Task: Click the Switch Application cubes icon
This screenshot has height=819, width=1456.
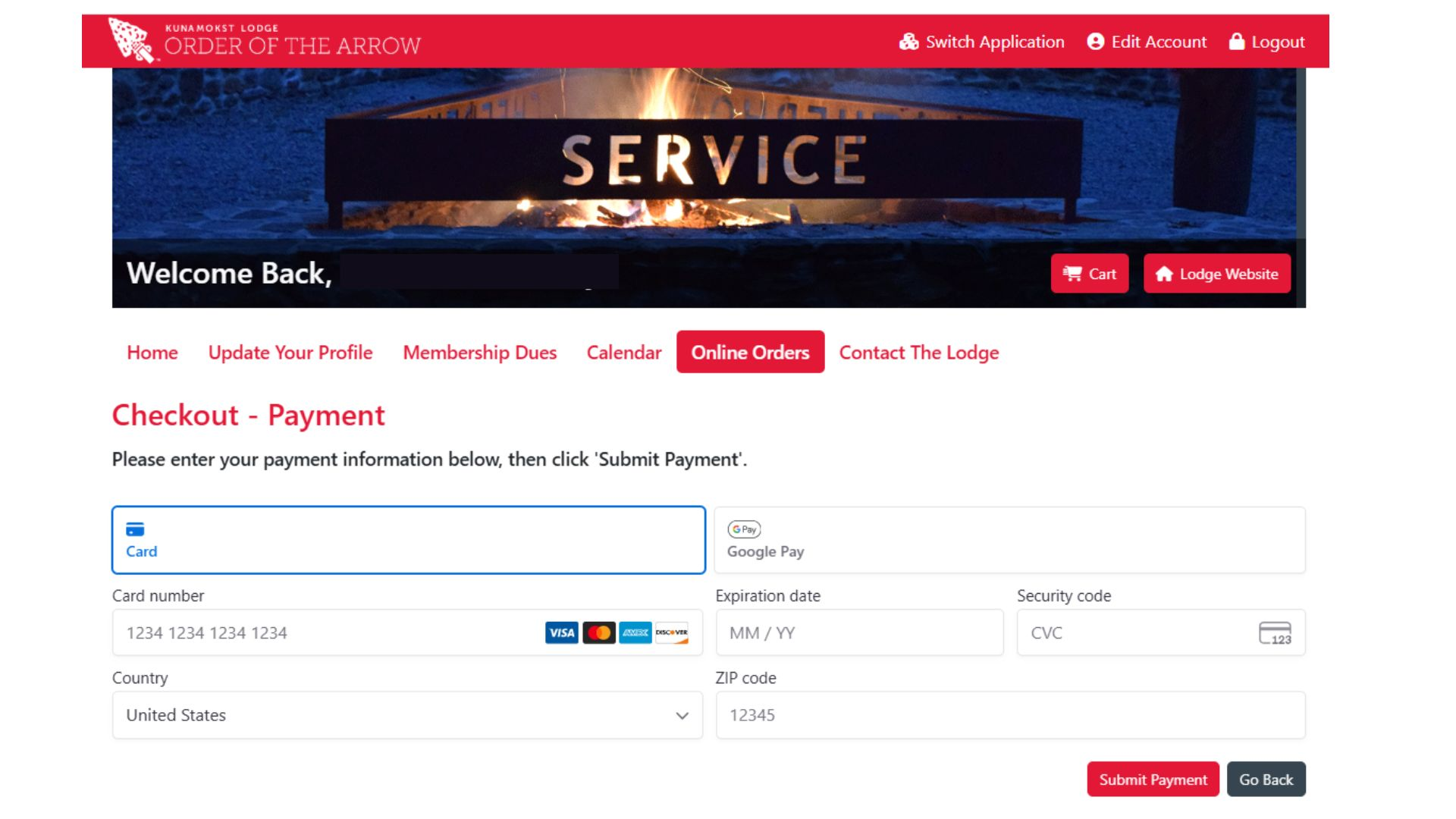Action: 908,42
